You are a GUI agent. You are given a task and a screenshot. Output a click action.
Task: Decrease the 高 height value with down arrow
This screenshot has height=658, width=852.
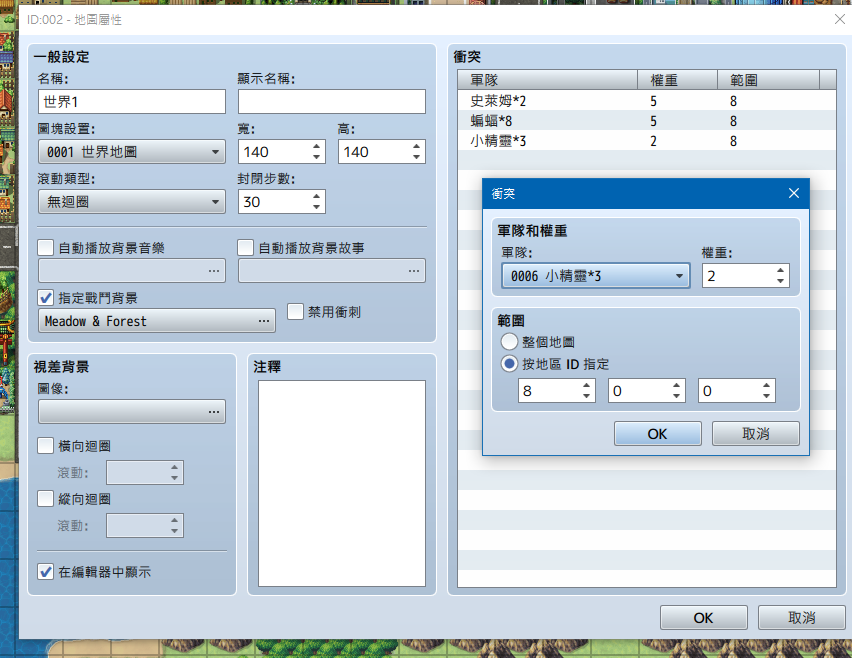pyautogui.click(x=416, y=157)
